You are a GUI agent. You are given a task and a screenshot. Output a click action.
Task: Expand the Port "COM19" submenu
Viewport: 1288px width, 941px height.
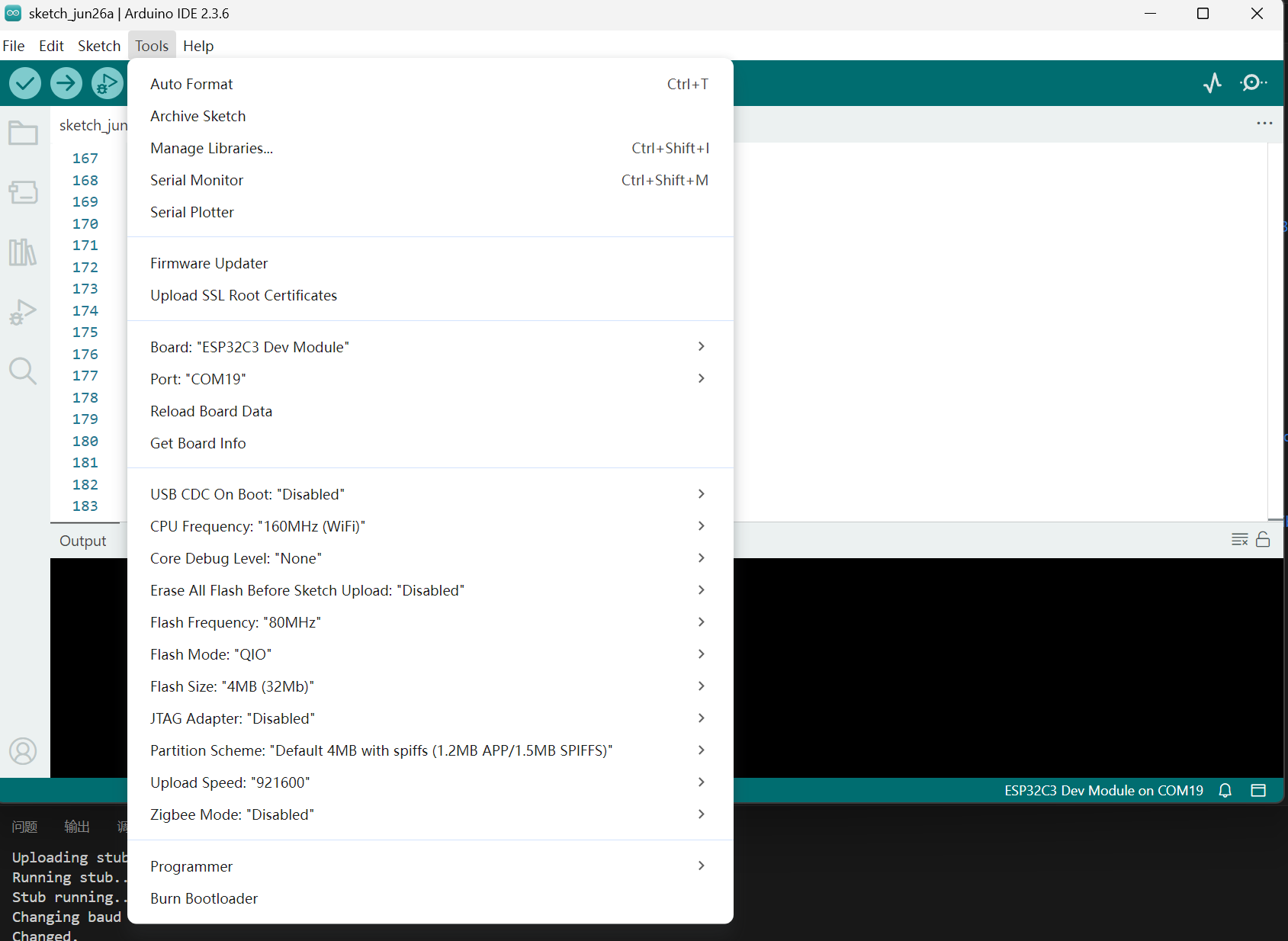click(430, 379)
